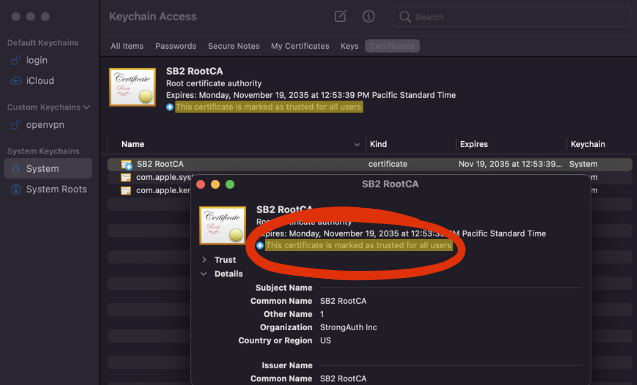The width and height of the screenshot is (637, 385).
Task: Click the Name column sort chevron
Action: click(357, 145)
